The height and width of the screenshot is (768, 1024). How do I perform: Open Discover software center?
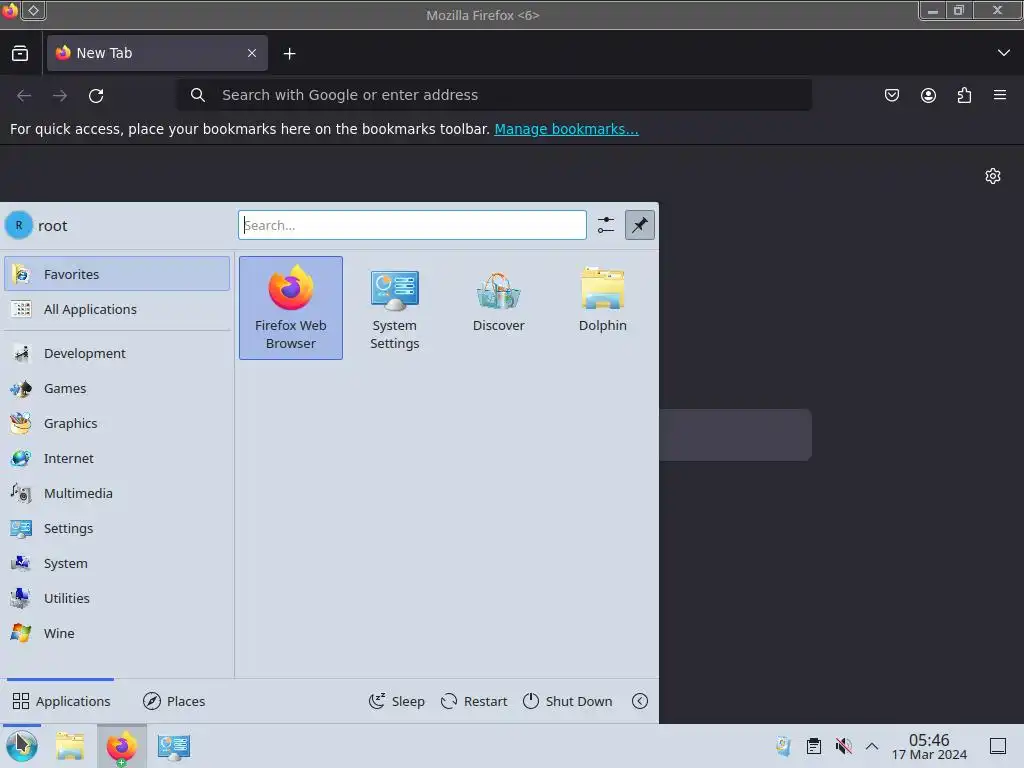[498, 308]
